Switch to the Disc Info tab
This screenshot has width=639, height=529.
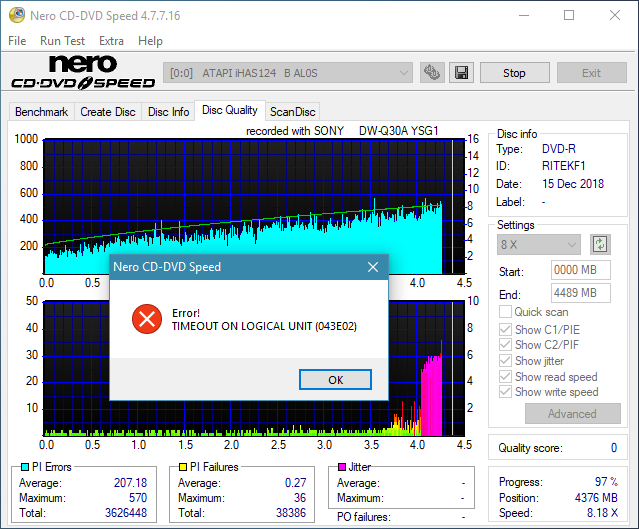click(169, 112)
